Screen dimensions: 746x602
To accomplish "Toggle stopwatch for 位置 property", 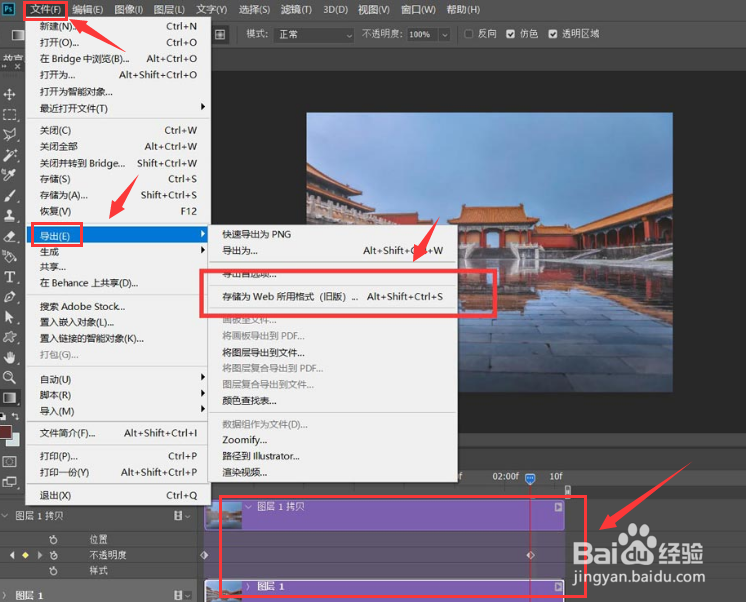I will coord(53,540).
